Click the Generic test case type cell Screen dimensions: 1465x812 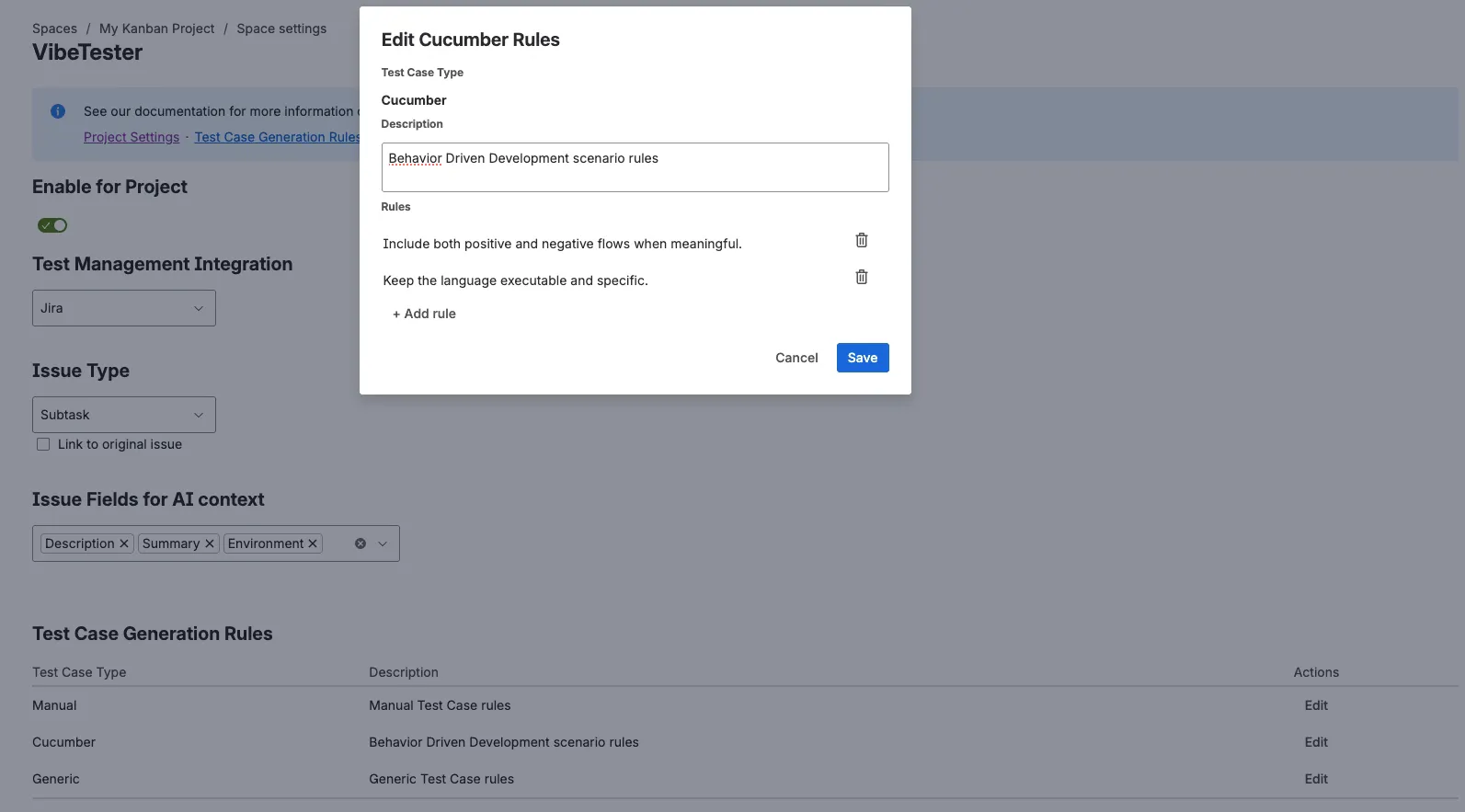pos(56,779)
